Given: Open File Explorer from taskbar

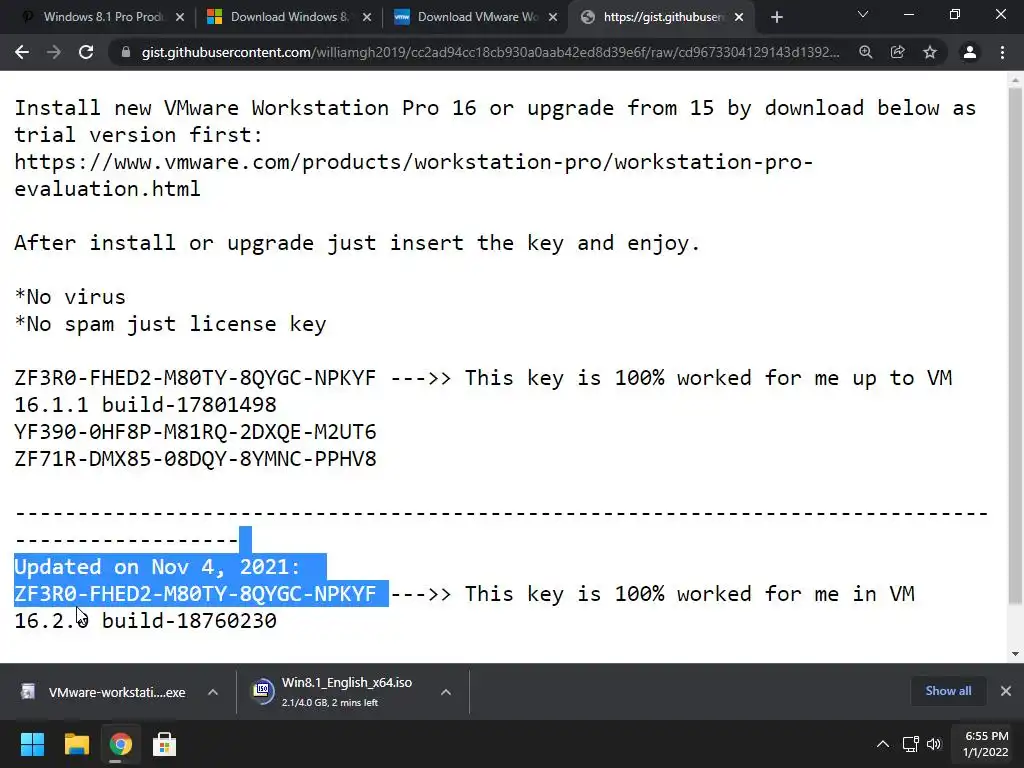Looking at the screenshot, I should coord(76,744).
